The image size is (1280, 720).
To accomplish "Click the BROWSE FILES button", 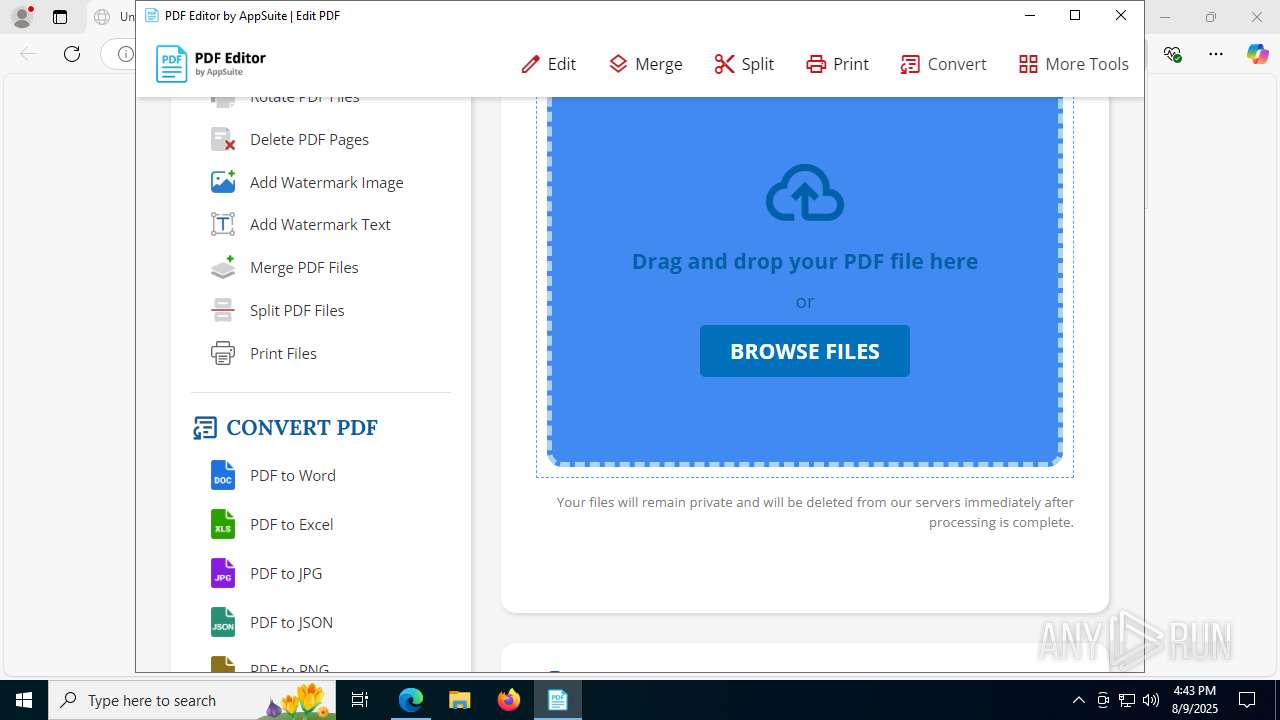I will 805,351.
